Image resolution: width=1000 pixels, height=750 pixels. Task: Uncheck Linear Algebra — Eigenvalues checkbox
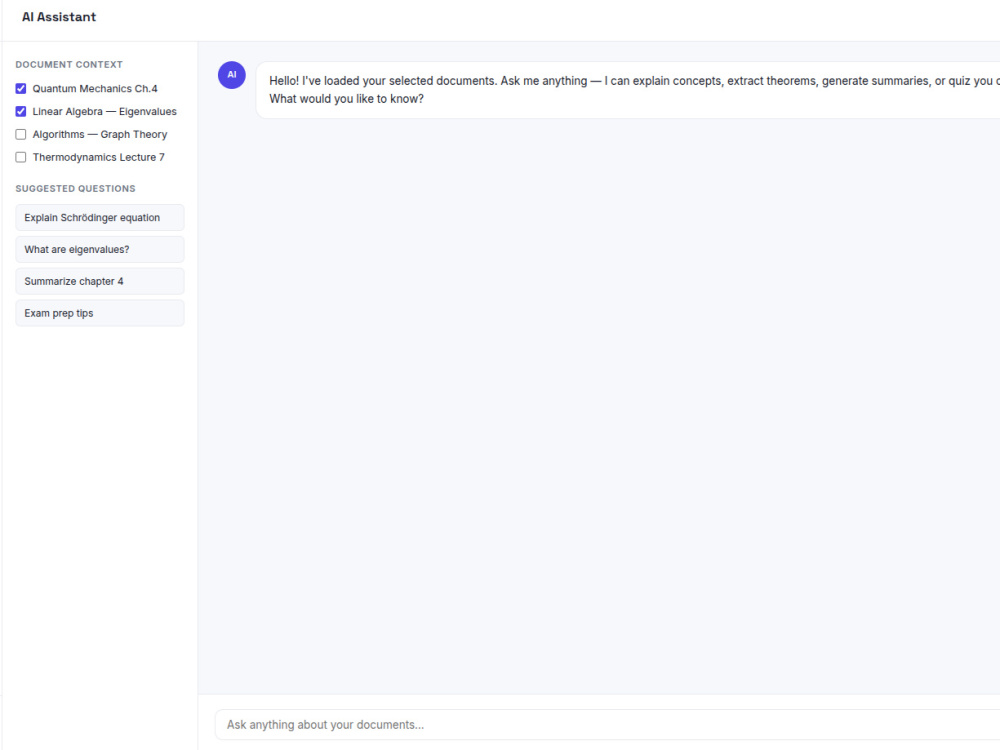(x=21, y=112)
